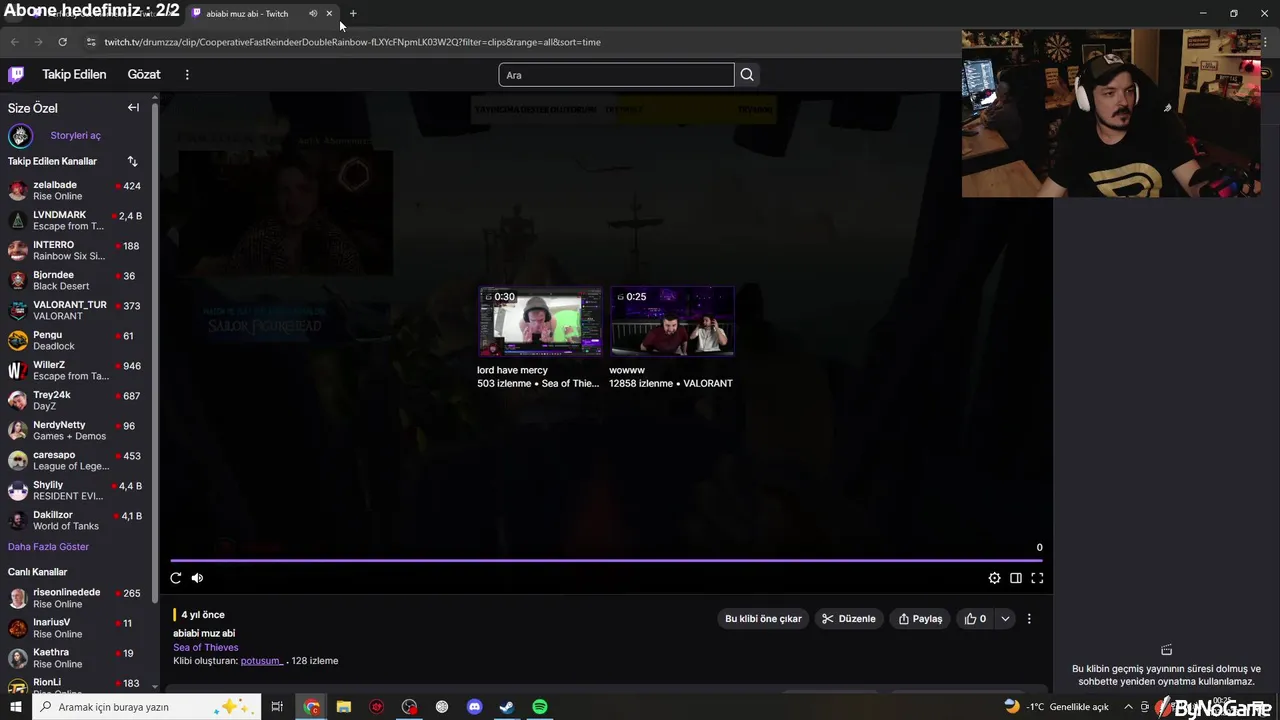Viewport: 1280px width, 720px height.
Task: Open Kaethra live channel
Action: [x=75, y=658]
